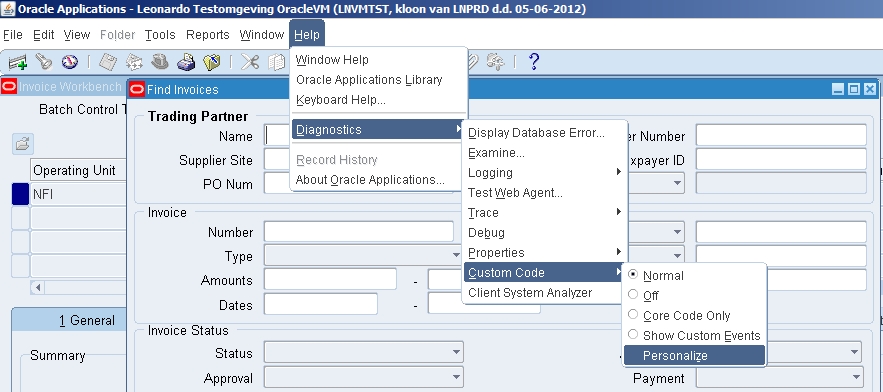Open the Invoice Type dropdown
This screenshot has width=883, height=392.
click(x=363, y=256)
